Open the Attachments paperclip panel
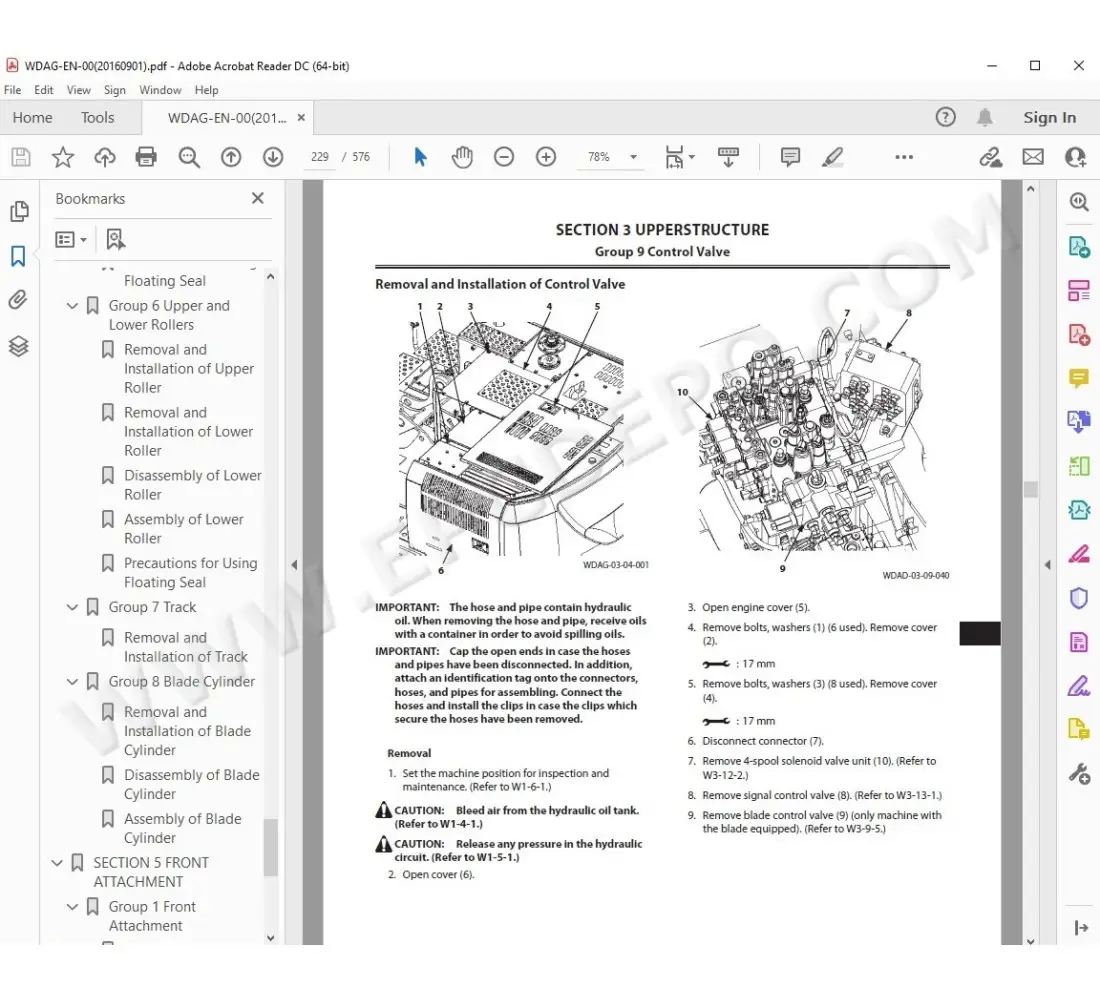This screenshot has width=1100, height=1000. click(18, 301)
